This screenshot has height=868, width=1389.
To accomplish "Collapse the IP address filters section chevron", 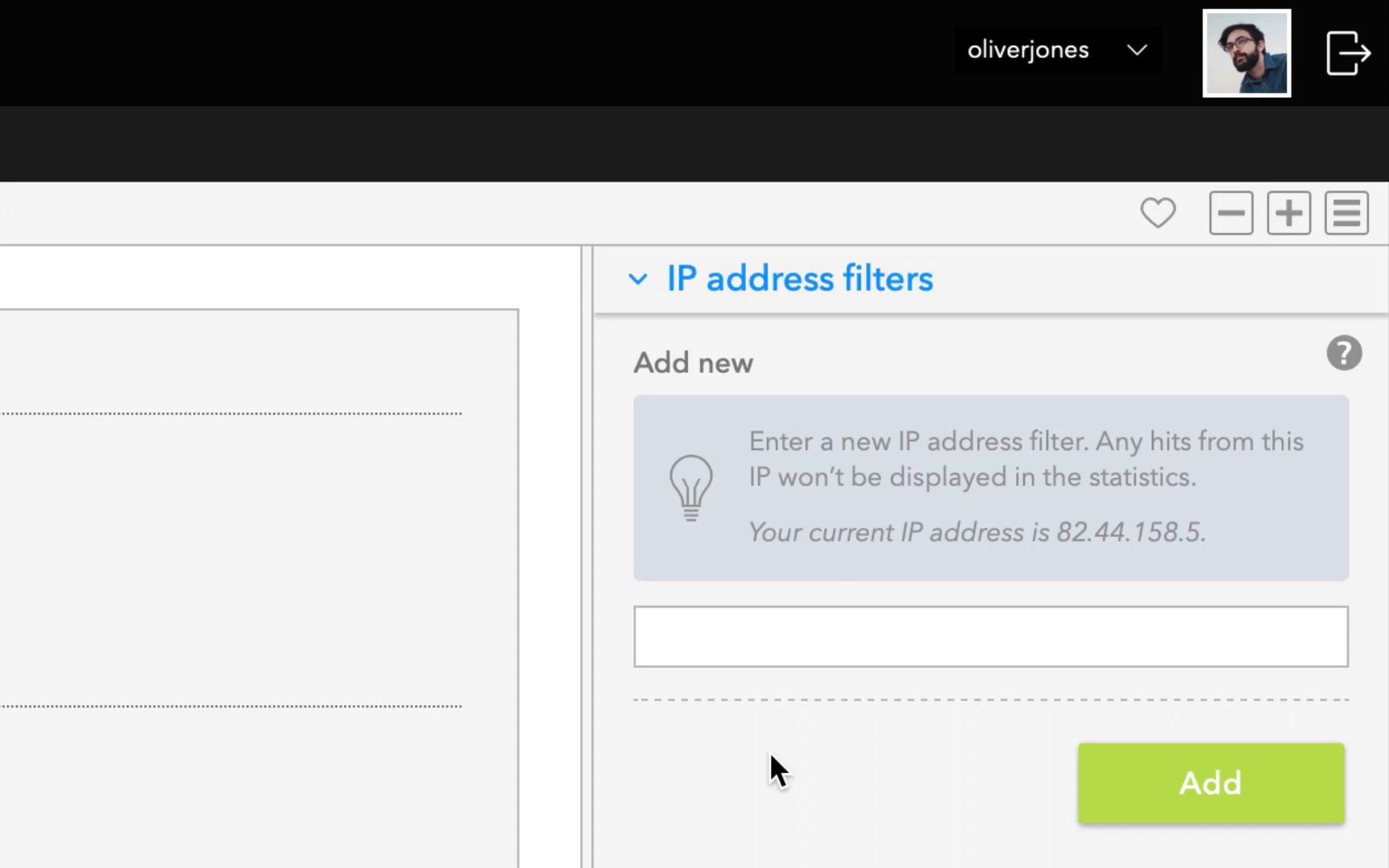I will (x=637, y=280).
